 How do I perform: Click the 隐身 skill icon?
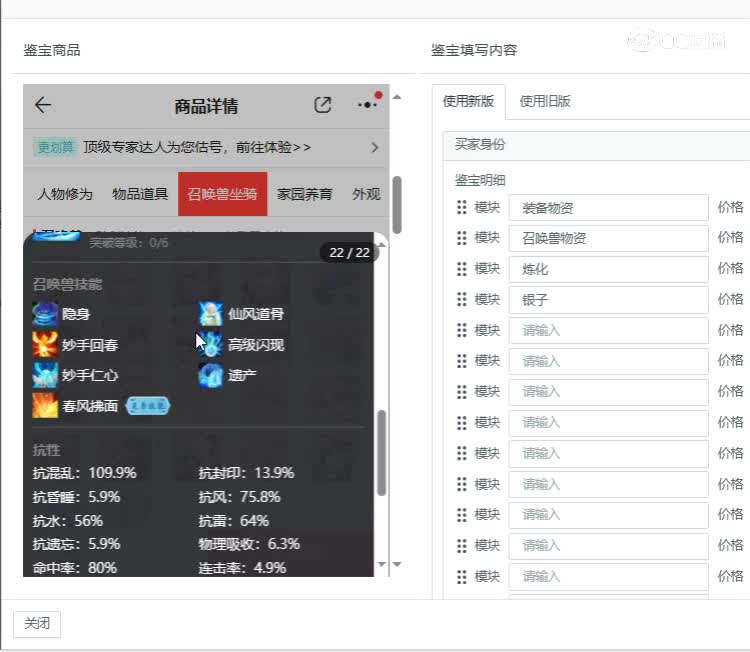point(45,314)
